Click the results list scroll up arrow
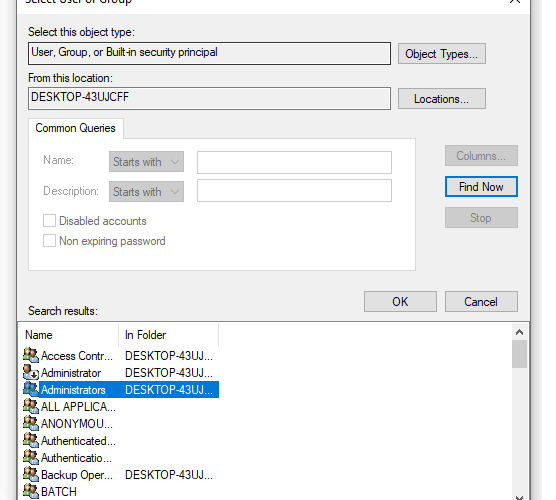556x500 pixels. (x=519, y=332)
